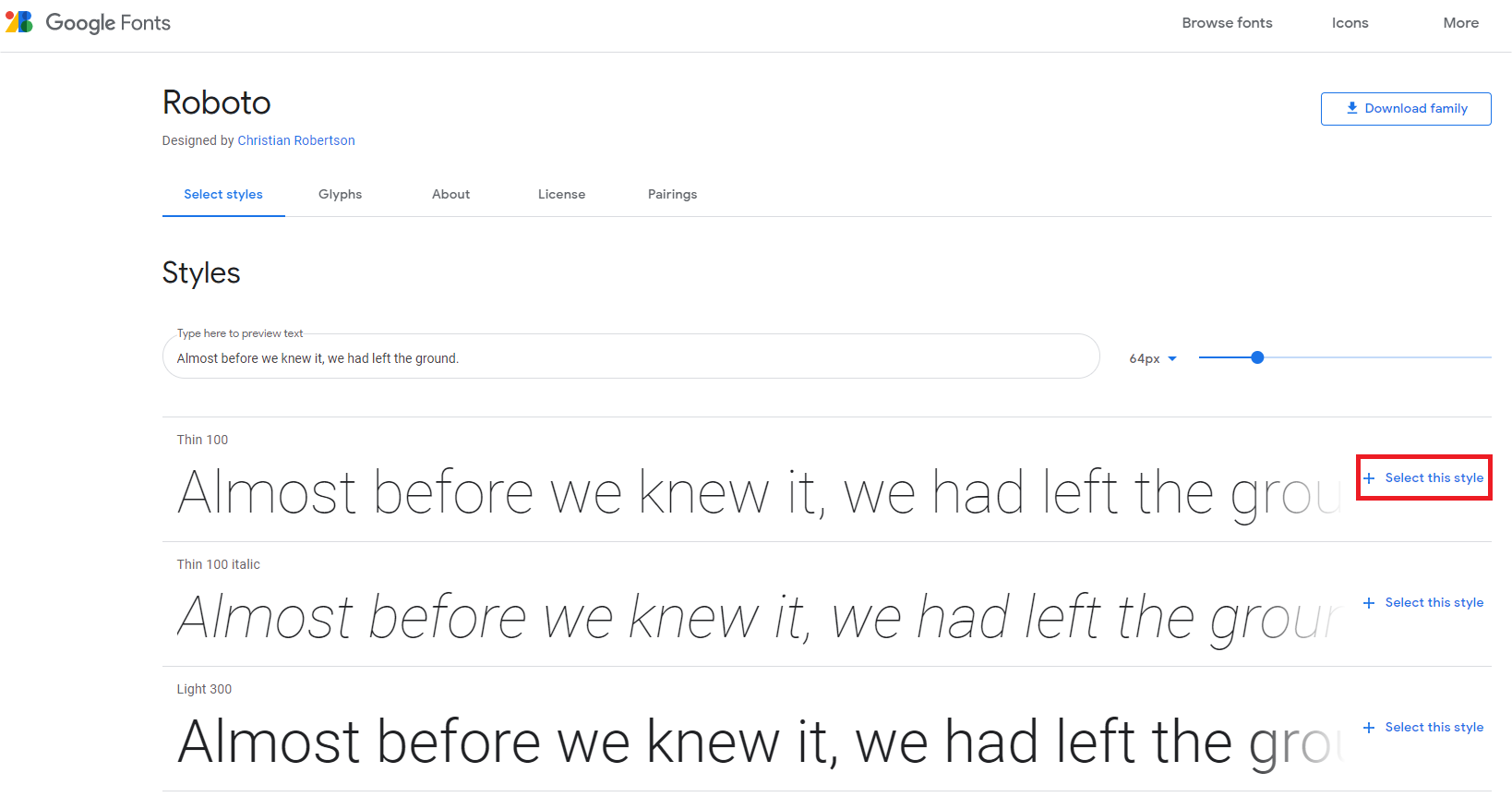This screenshot has height=797, width=1512.
Task: Click the download arrow icon
Action: [x=1351, y=108]
